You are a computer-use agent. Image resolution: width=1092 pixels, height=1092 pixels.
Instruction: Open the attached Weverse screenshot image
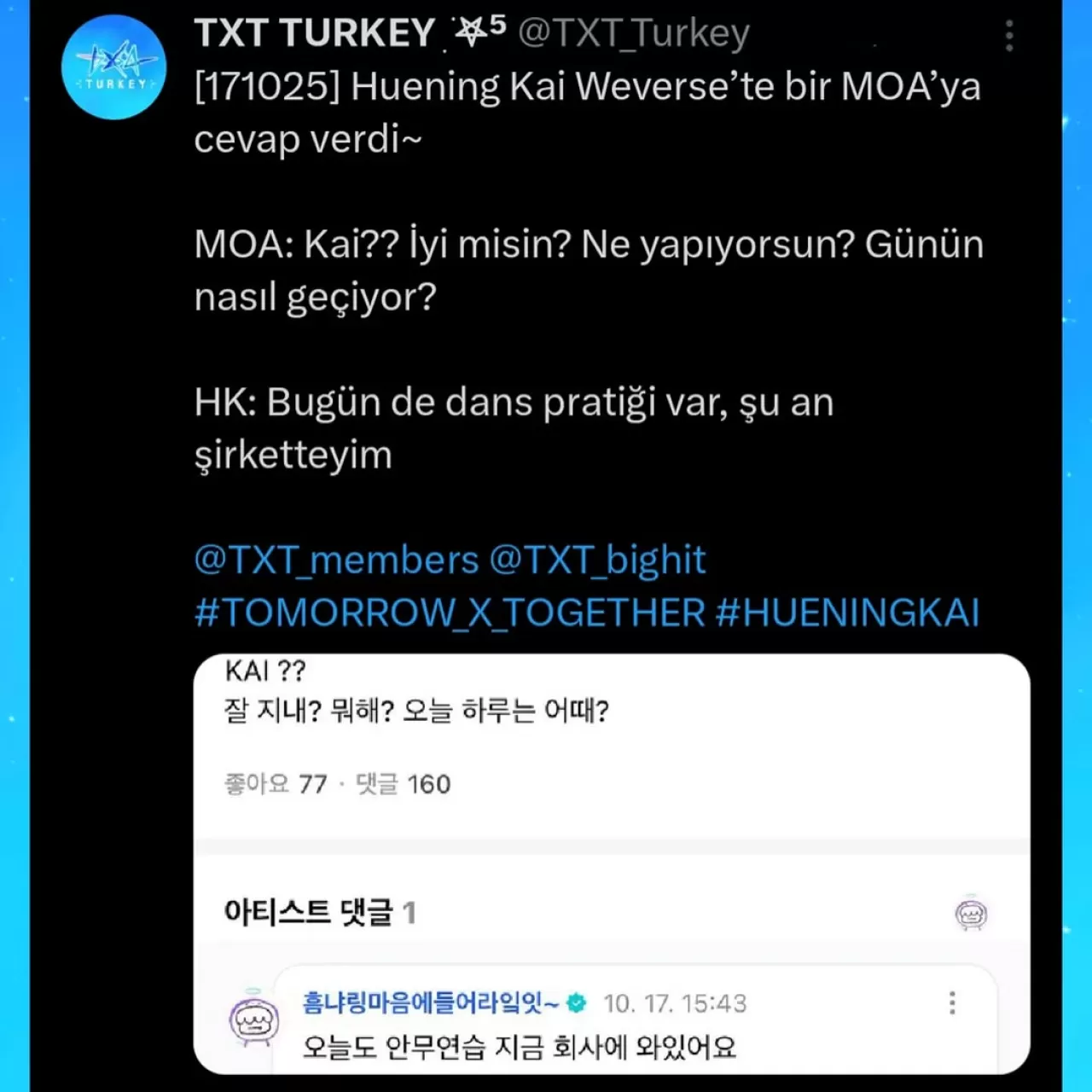(x=612, y=864)
